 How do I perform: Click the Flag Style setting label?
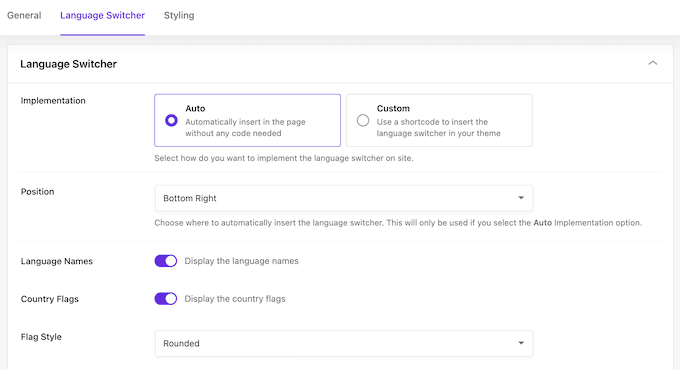[41, 337]
